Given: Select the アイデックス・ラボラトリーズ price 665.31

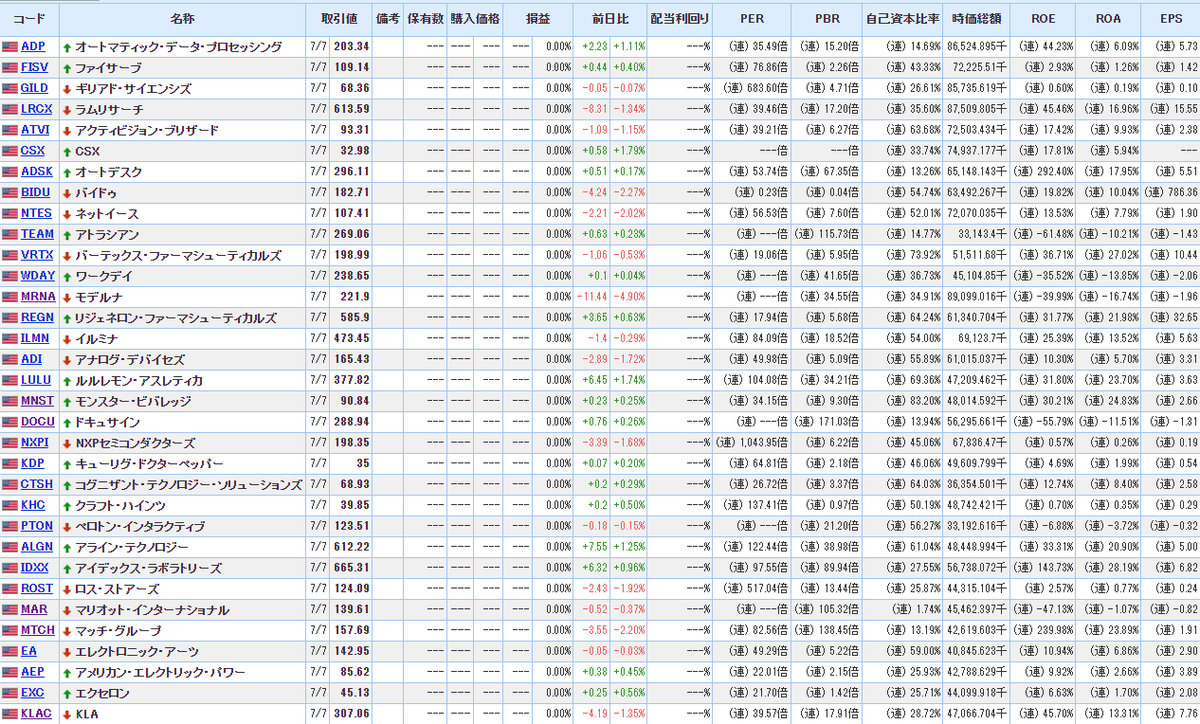Looking at the screenshot, I should pos(351,568).
